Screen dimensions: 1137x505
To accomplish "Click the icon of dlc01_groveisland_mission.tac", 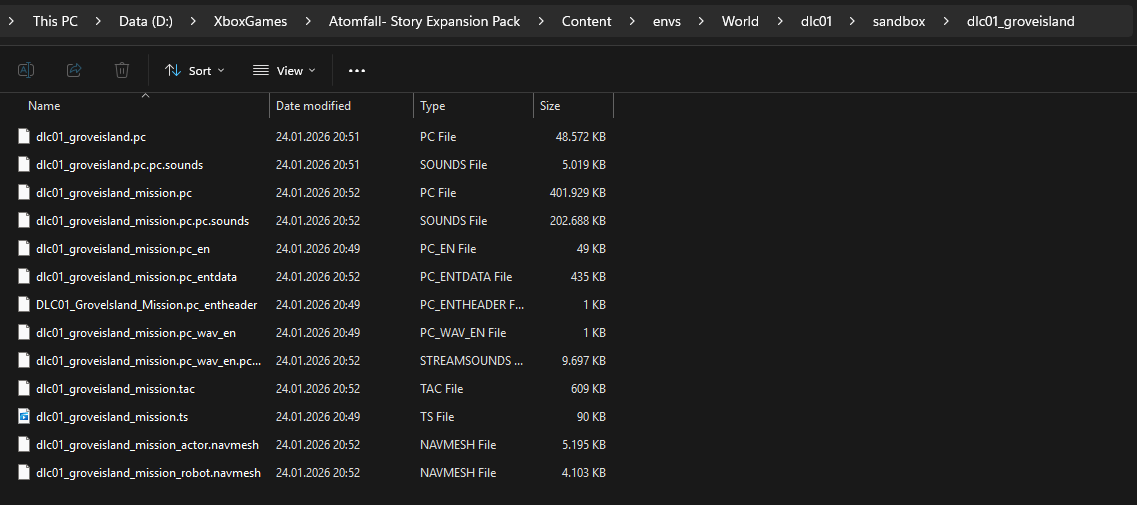I will point(25,388).
